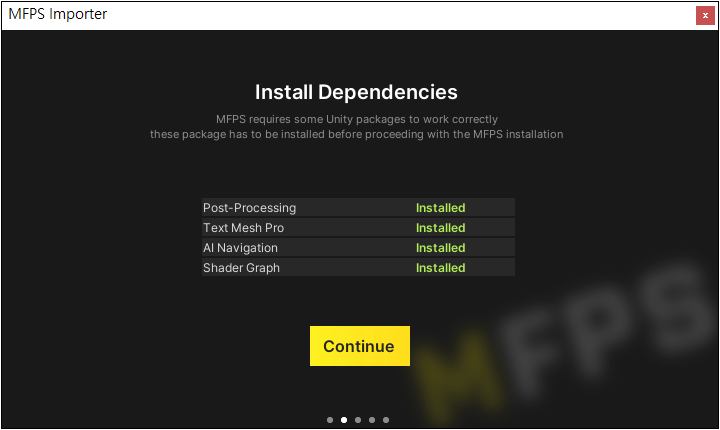Click the Shader Graph package label
The image size is (720, 430).
click(241, 268)
